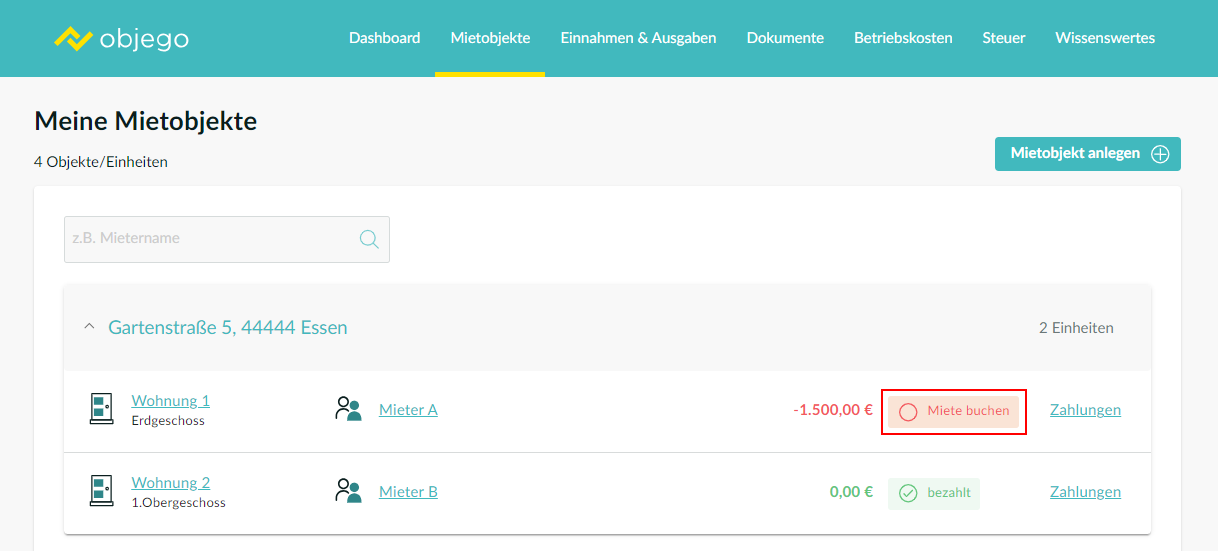The image size is (1218, 551).
Task: Click the Mietername search field
Action: (x=227, y=240)
